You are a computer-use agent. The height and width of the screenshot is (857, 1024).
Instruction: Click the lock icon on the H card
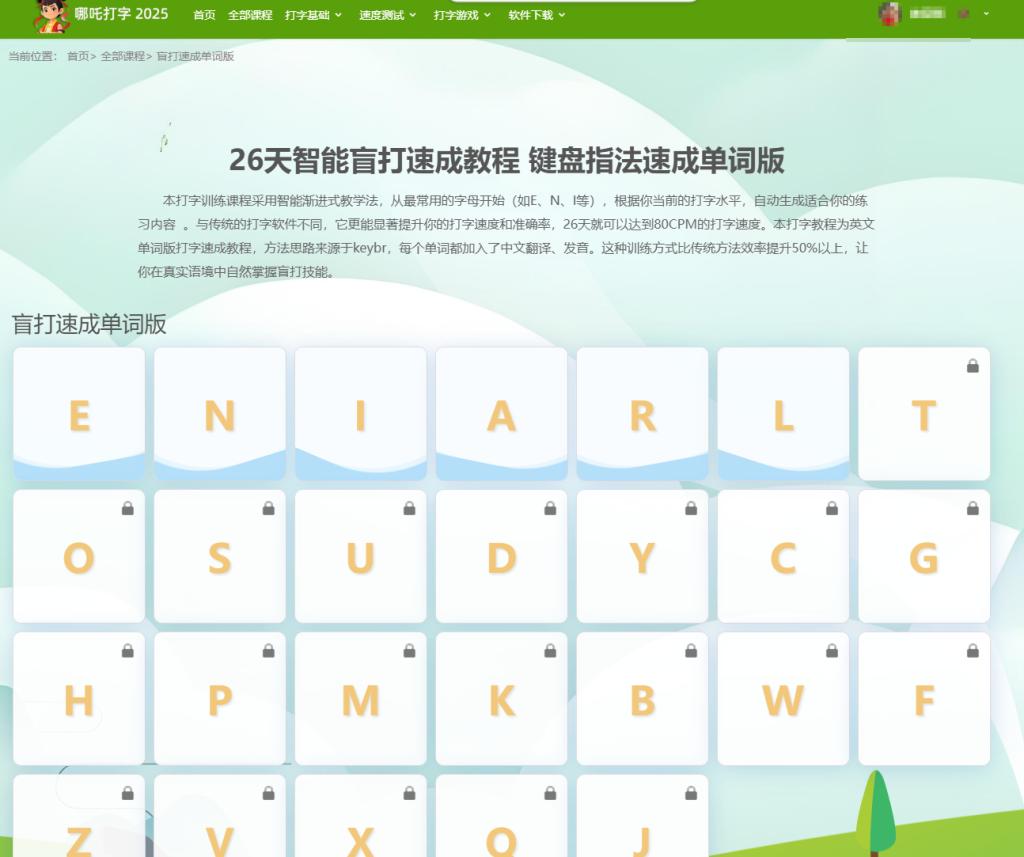click(x=127, y=651)
